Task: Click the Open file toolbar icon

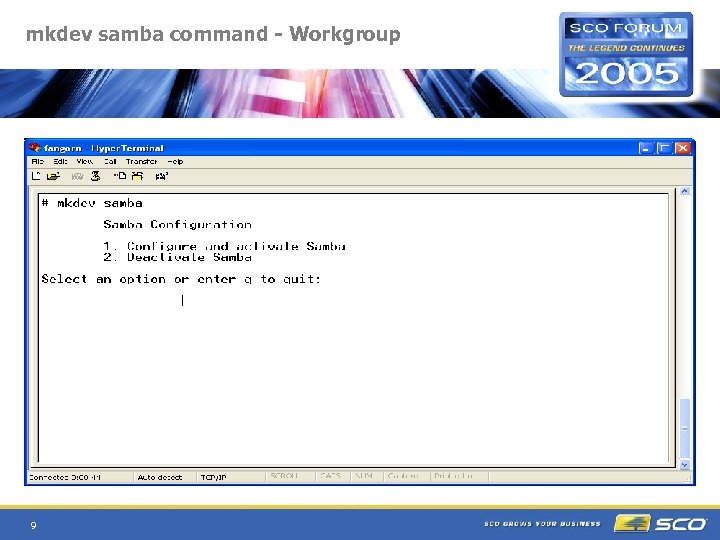Action: tap(53, 176)
